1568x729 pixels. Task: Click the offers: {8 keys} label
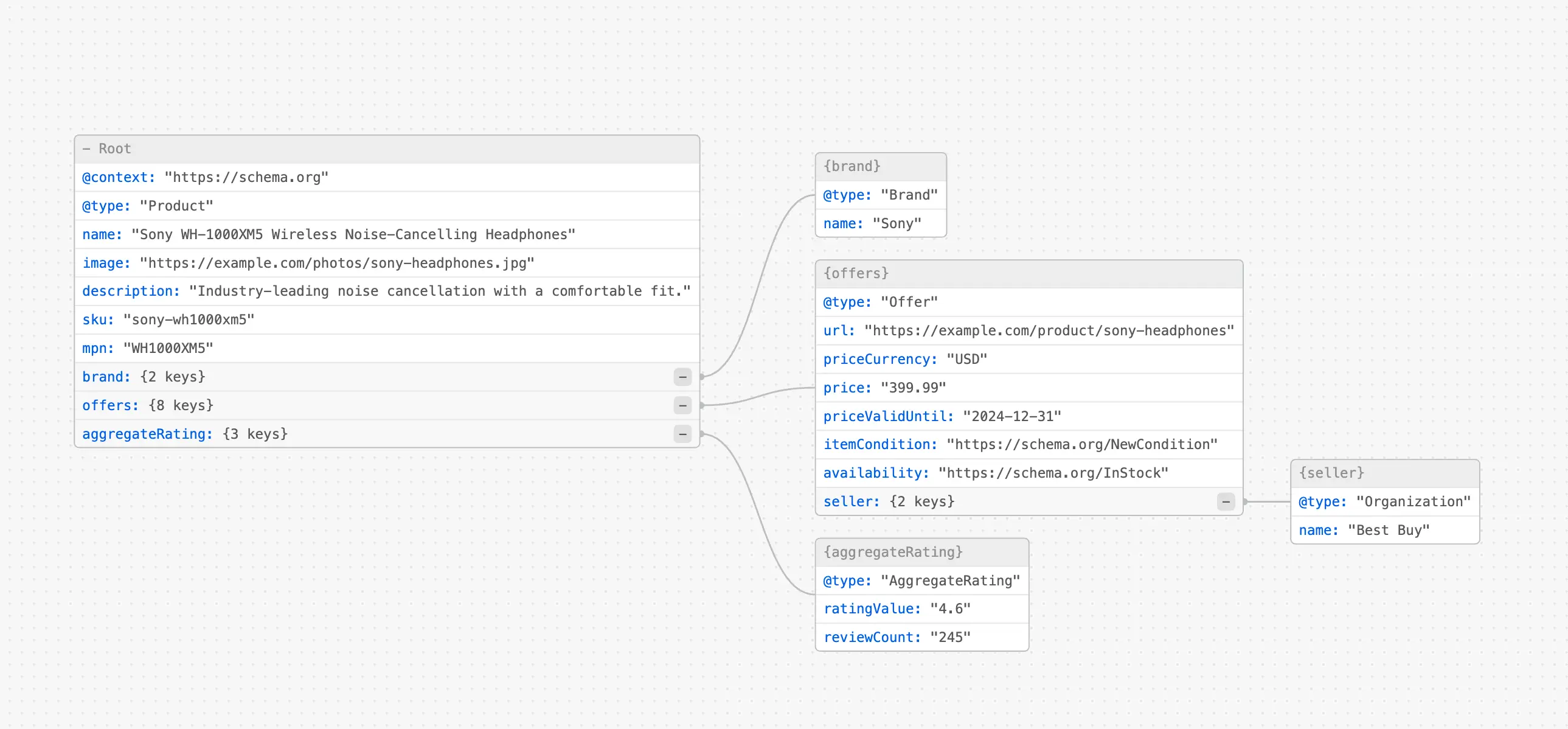[148, 406]
